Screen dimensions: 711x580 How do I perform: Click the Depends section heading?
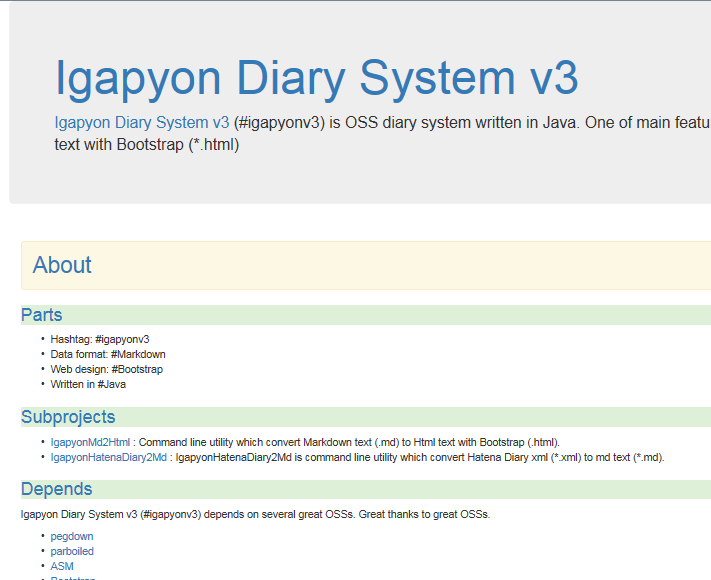tap(57, 489)
